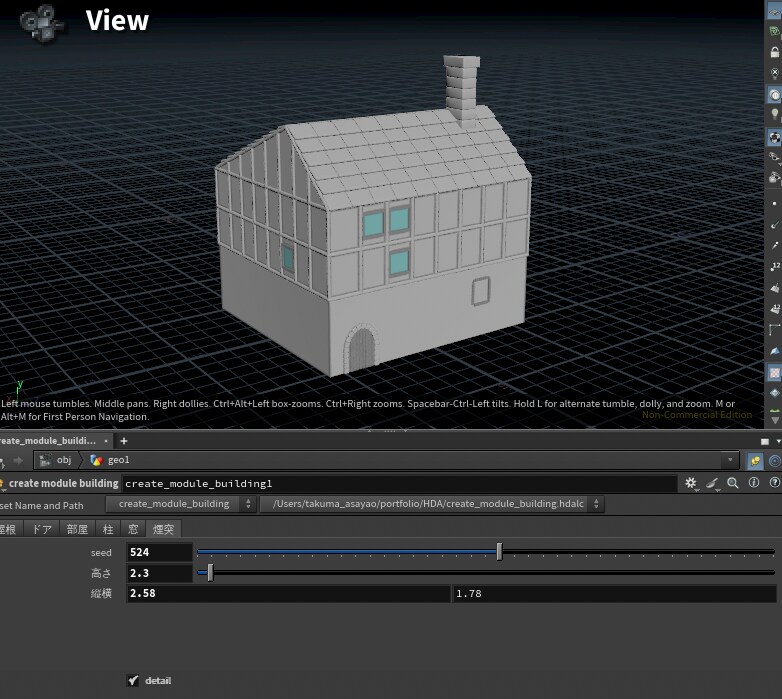
Task: Click the seed slider handle
Action: click(x=499, y=552)
